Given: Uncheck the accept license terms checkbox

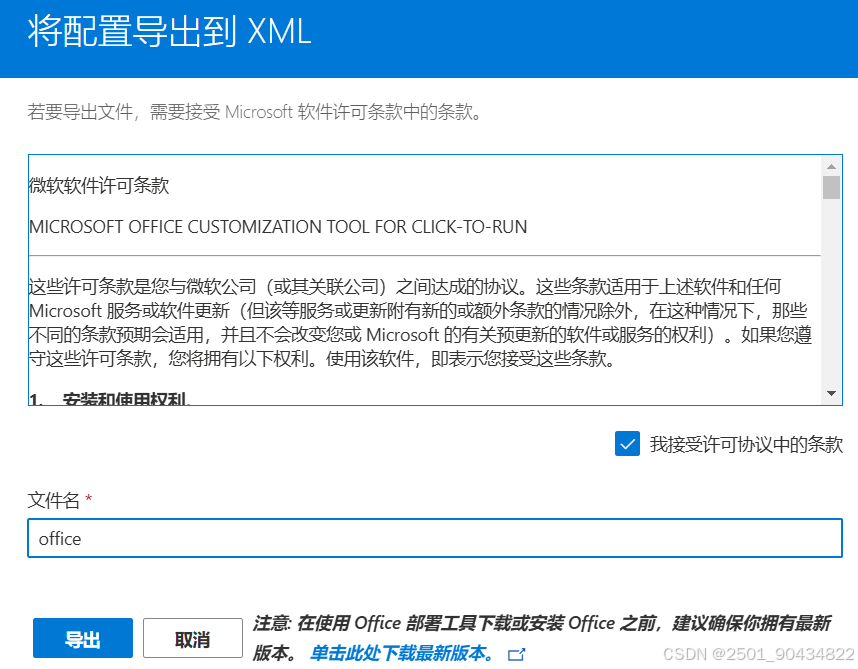Looking at the screenshot, I should coord(627,443).
